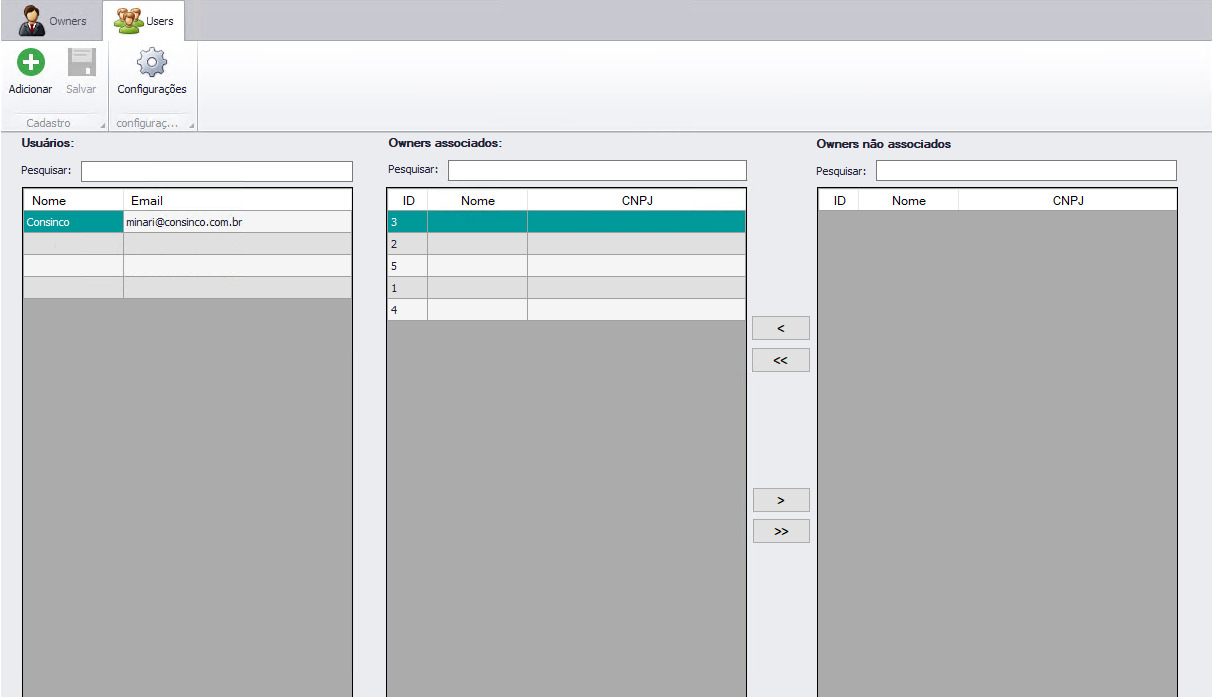Open Configurações gear icon

coord(151,62)
